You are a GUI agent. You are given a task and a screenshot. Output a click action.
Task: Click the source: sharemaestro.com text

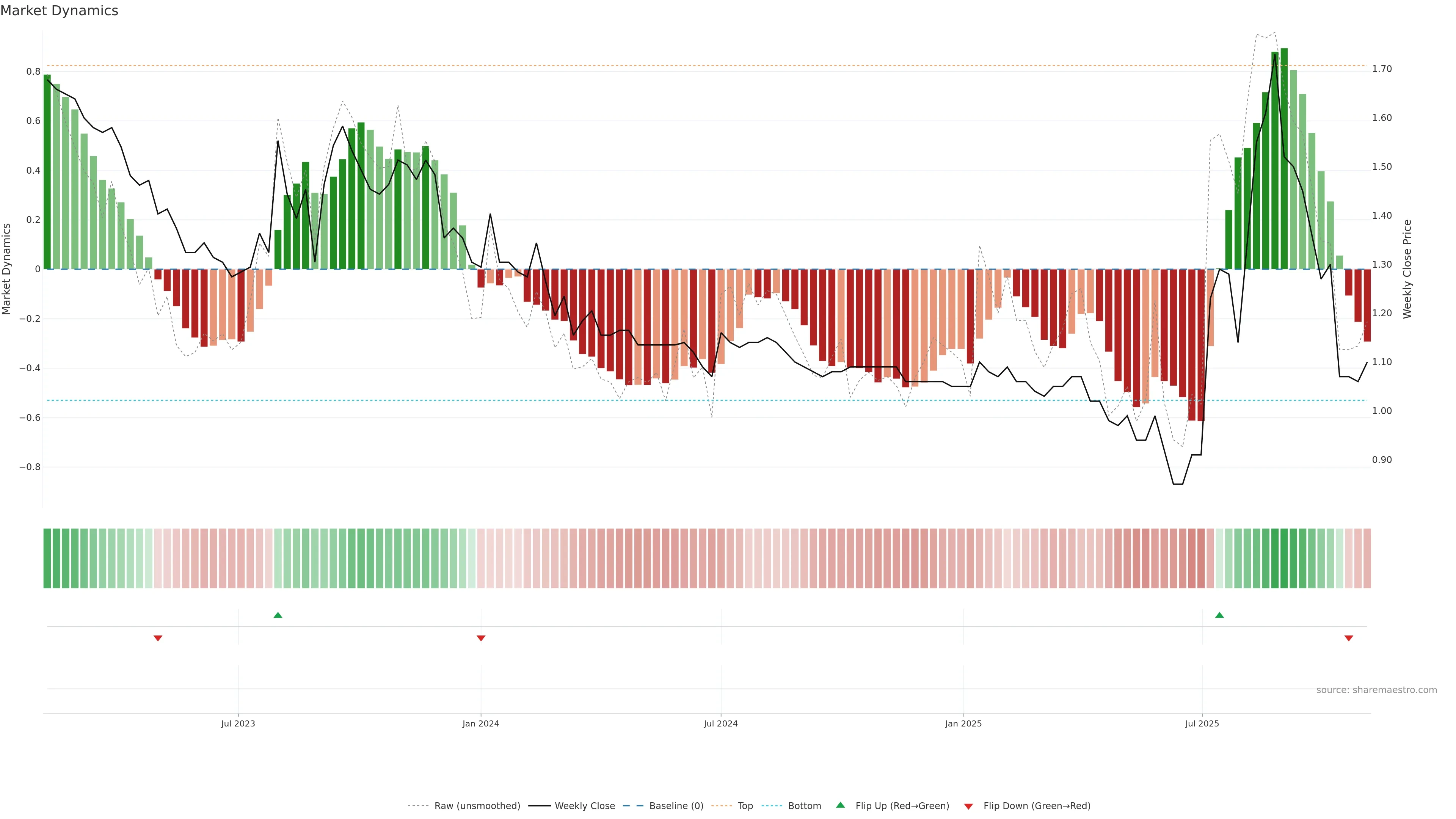(1376, 690)
